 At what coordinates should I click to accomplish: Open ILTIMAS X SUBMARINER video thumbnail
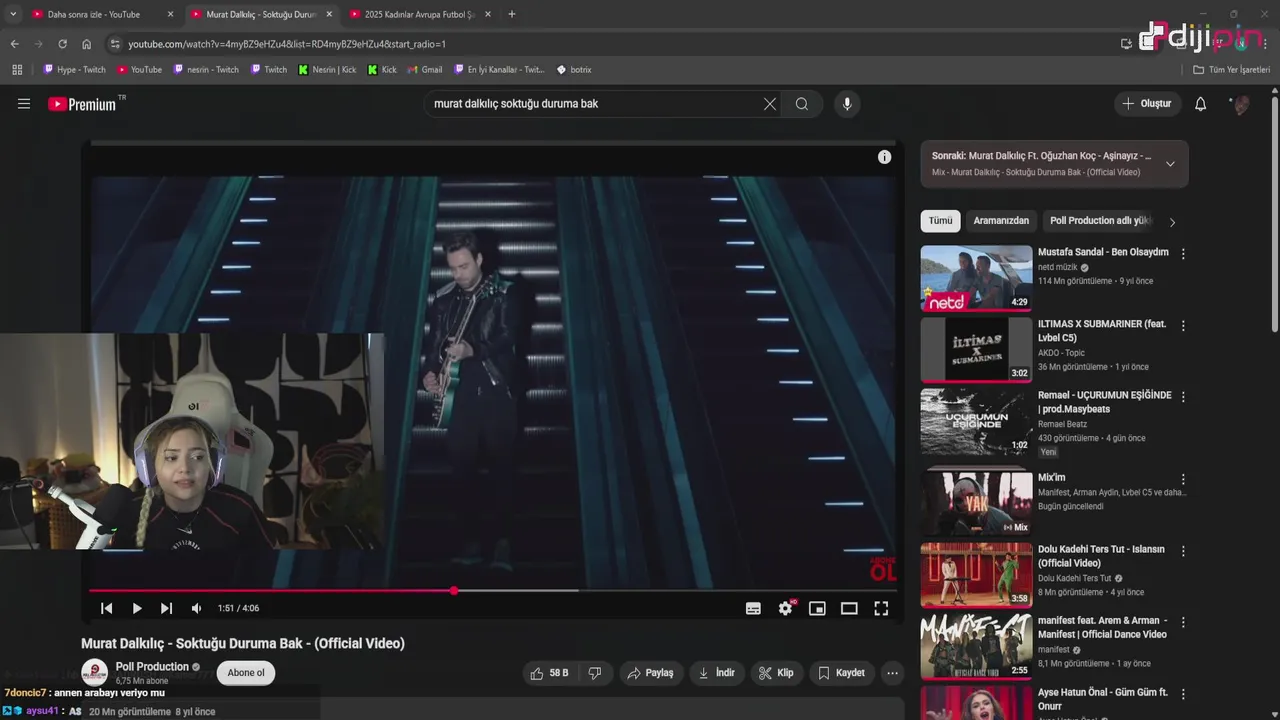click(x=976, y=350)
